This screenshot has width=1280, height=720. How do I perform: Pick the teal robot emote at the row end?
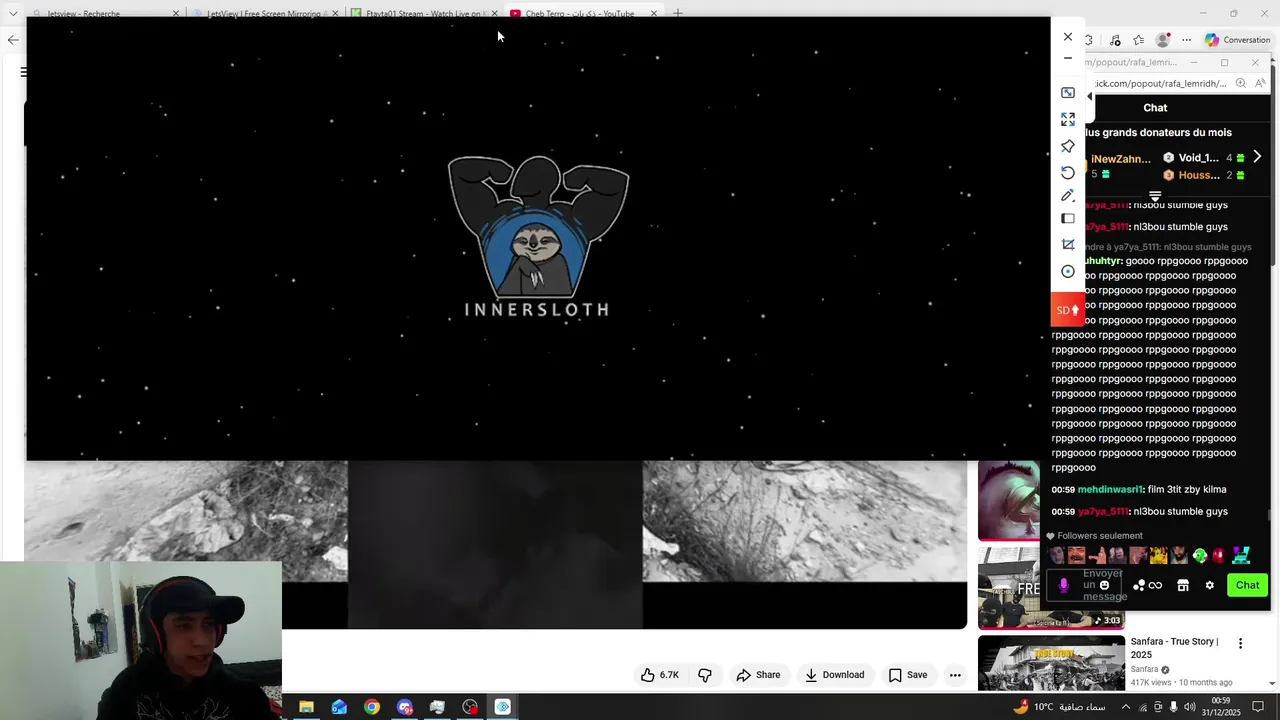[1241, 555]
